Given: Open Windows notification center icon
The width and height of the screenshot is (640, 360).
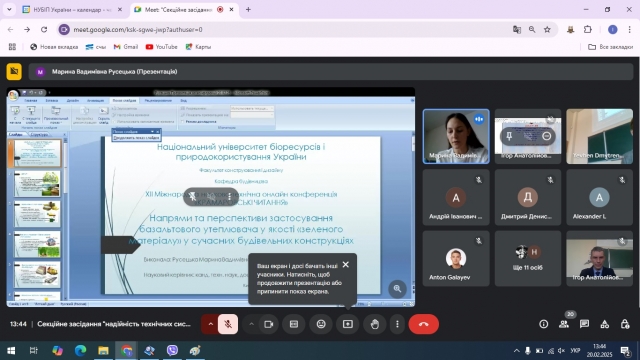Looking at the screenshot, I should pyautogui.click(x=625, y=351).
